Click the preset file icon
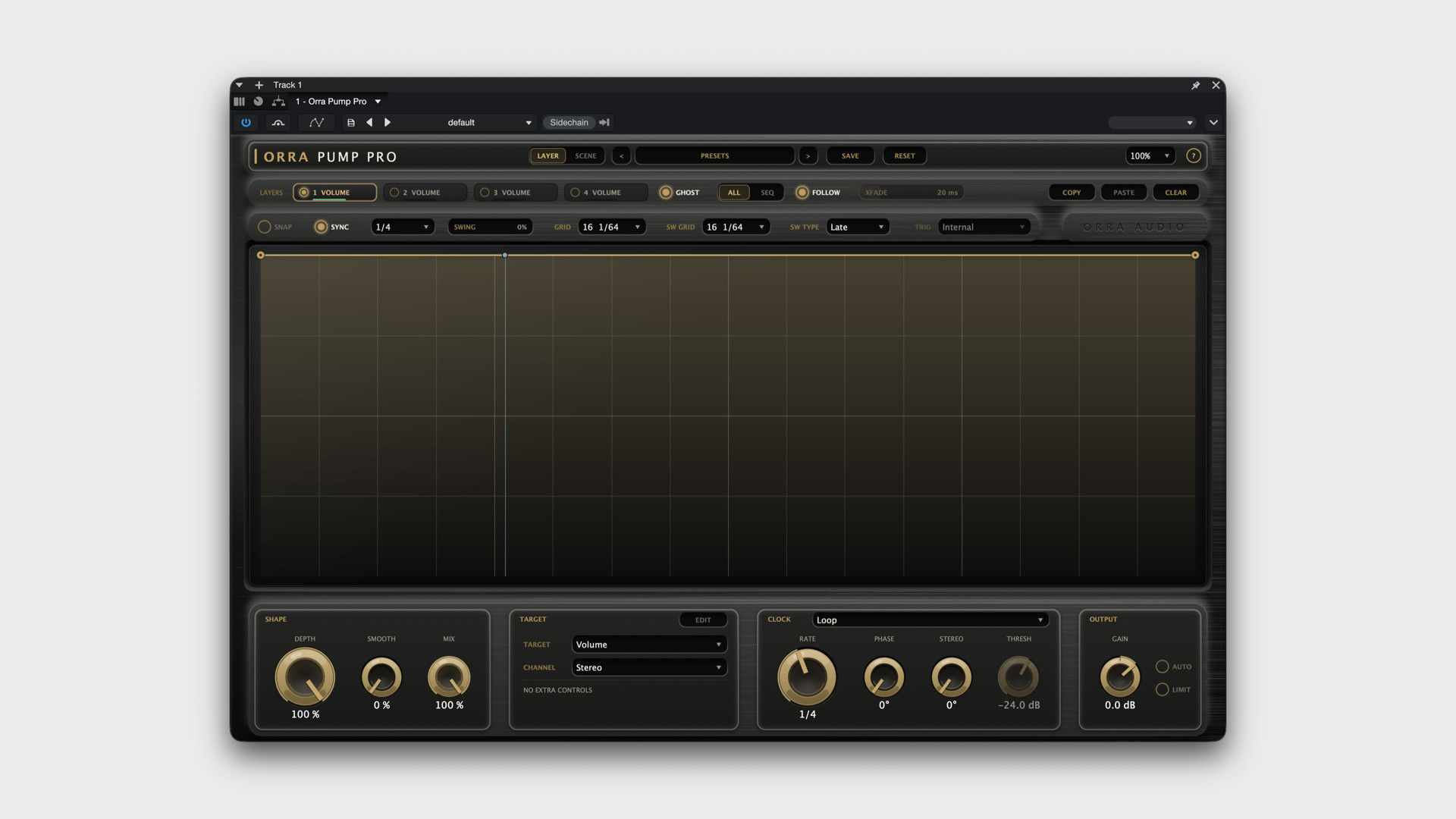 [x=351, y=122]
